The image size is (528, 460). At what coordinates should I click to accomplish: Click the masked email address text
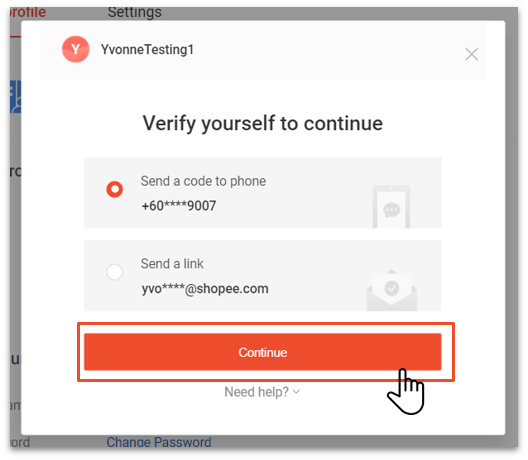[205, 289]
